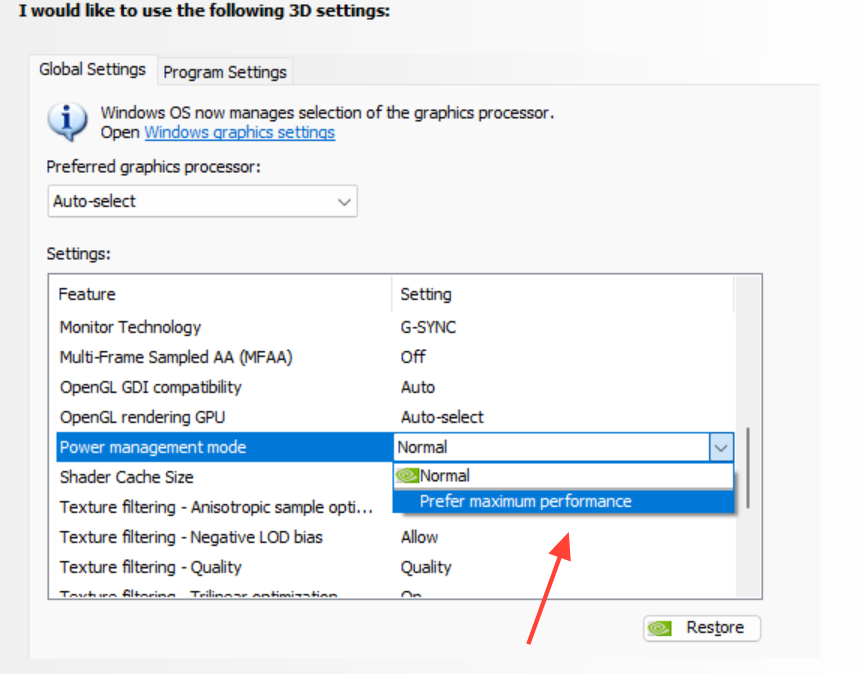Click the NVIDIA icon on the Restore button
865x674 pixels.
pyautogui.click(x=659, y=628)
